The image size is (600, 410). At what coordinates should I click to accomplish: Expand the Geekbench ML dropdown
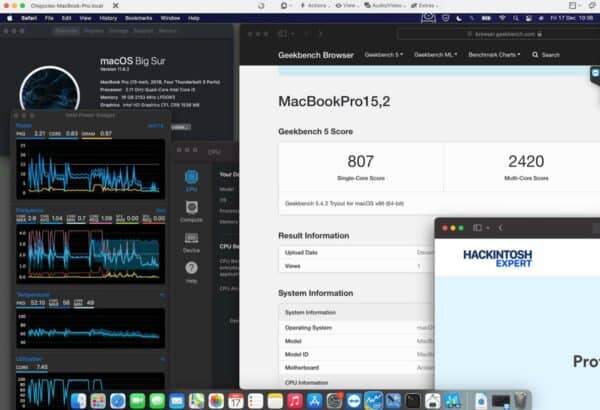pos(435,55)
